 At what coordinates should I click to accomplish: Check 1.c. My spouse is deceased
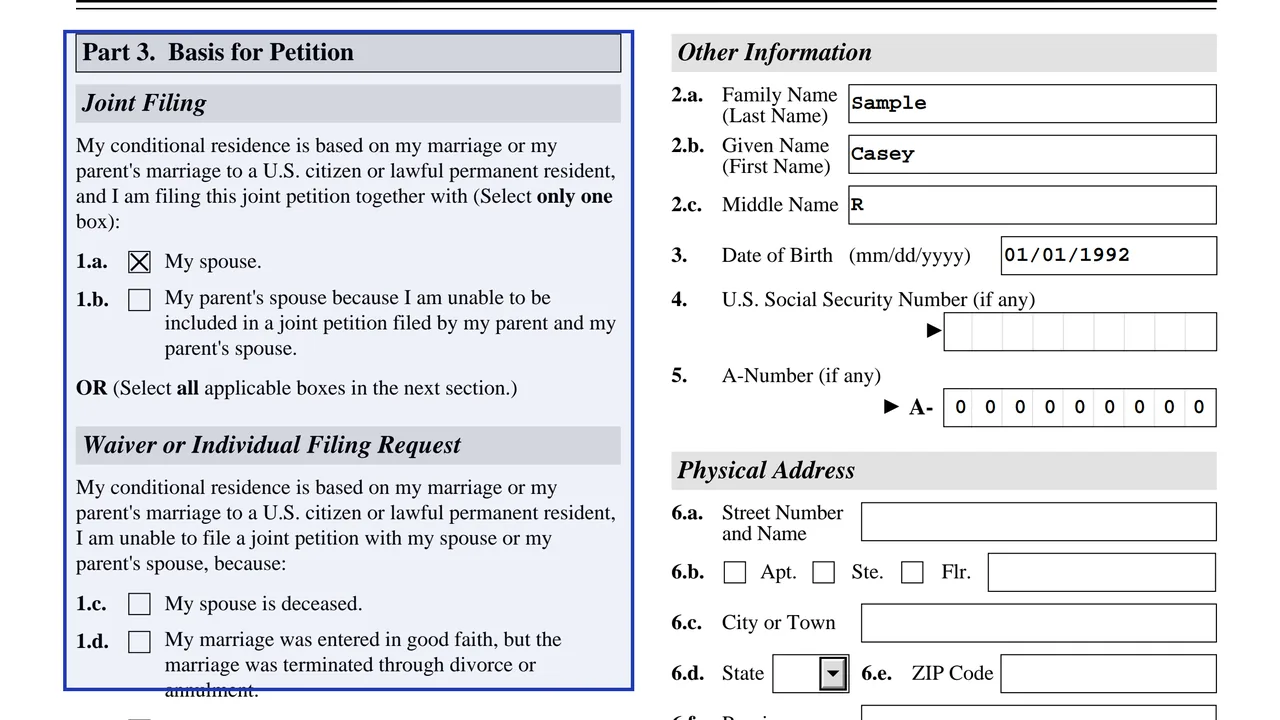(140, 604)
